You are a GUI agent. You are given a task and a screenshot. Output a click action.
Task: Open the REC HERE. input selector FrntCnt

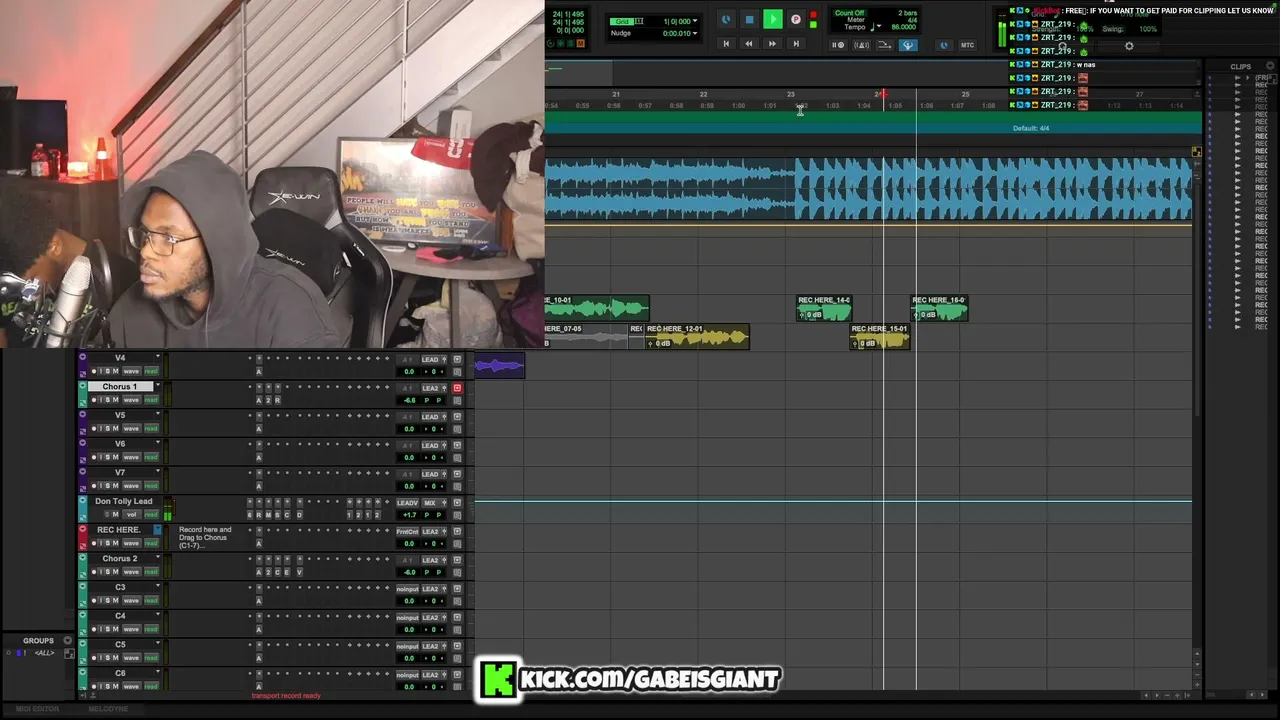tap(407, 531)
